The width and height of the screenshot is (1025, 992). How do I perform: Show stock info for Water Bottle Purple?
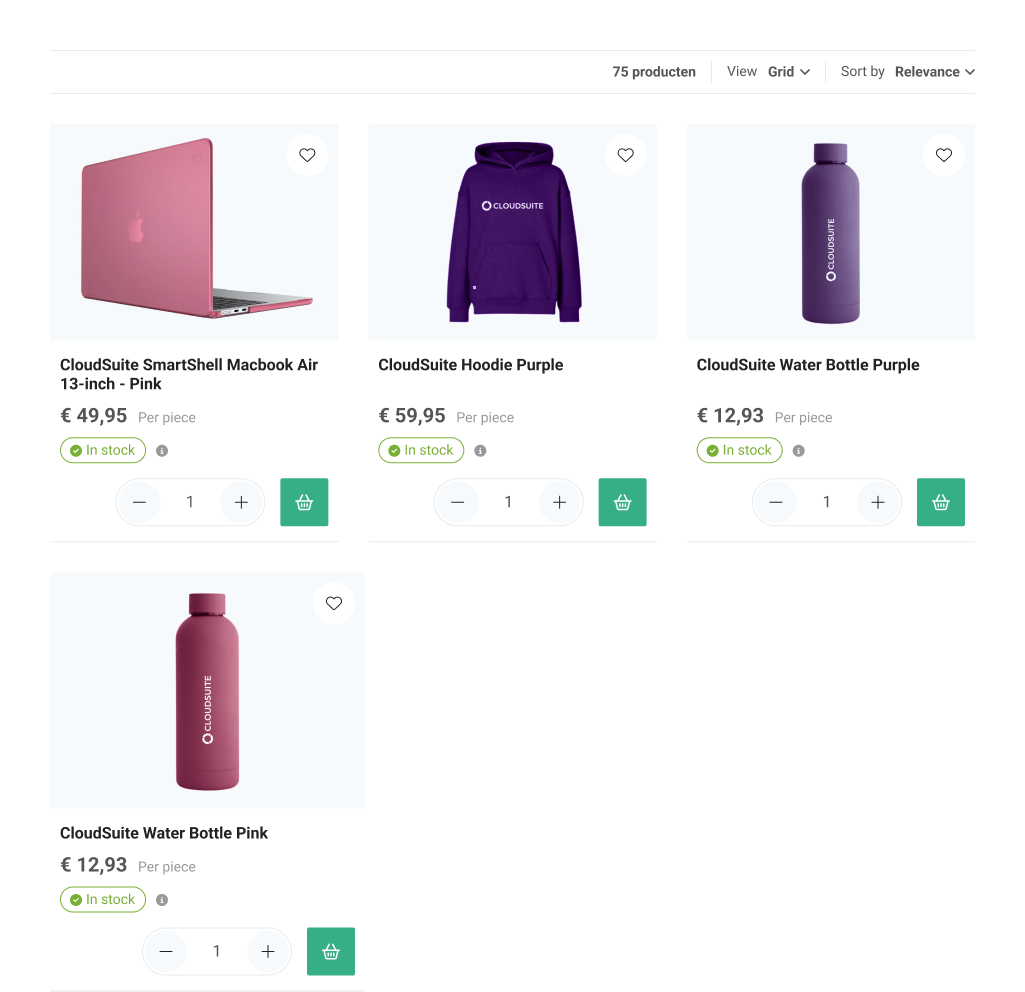pyautogui.click(x=798, y=451)
